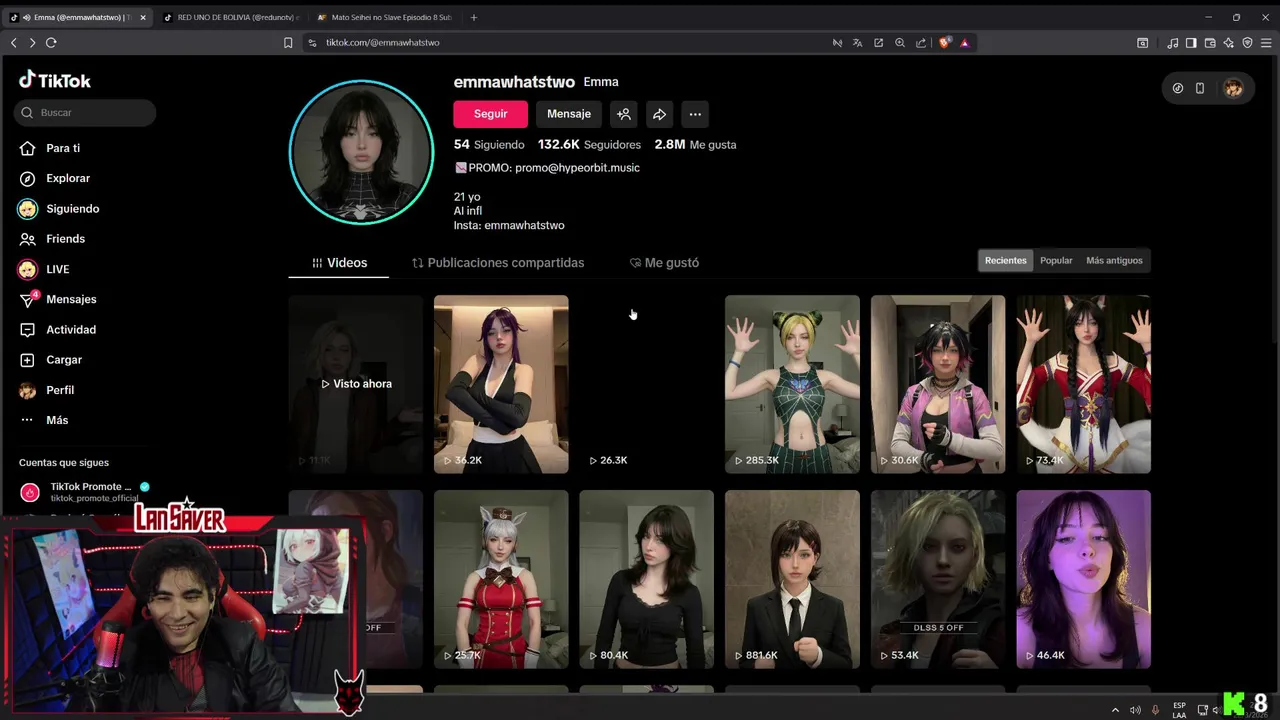The image size is (1280, 720).
Task: Select the Videos tab
Action: (x=339, y=263)
